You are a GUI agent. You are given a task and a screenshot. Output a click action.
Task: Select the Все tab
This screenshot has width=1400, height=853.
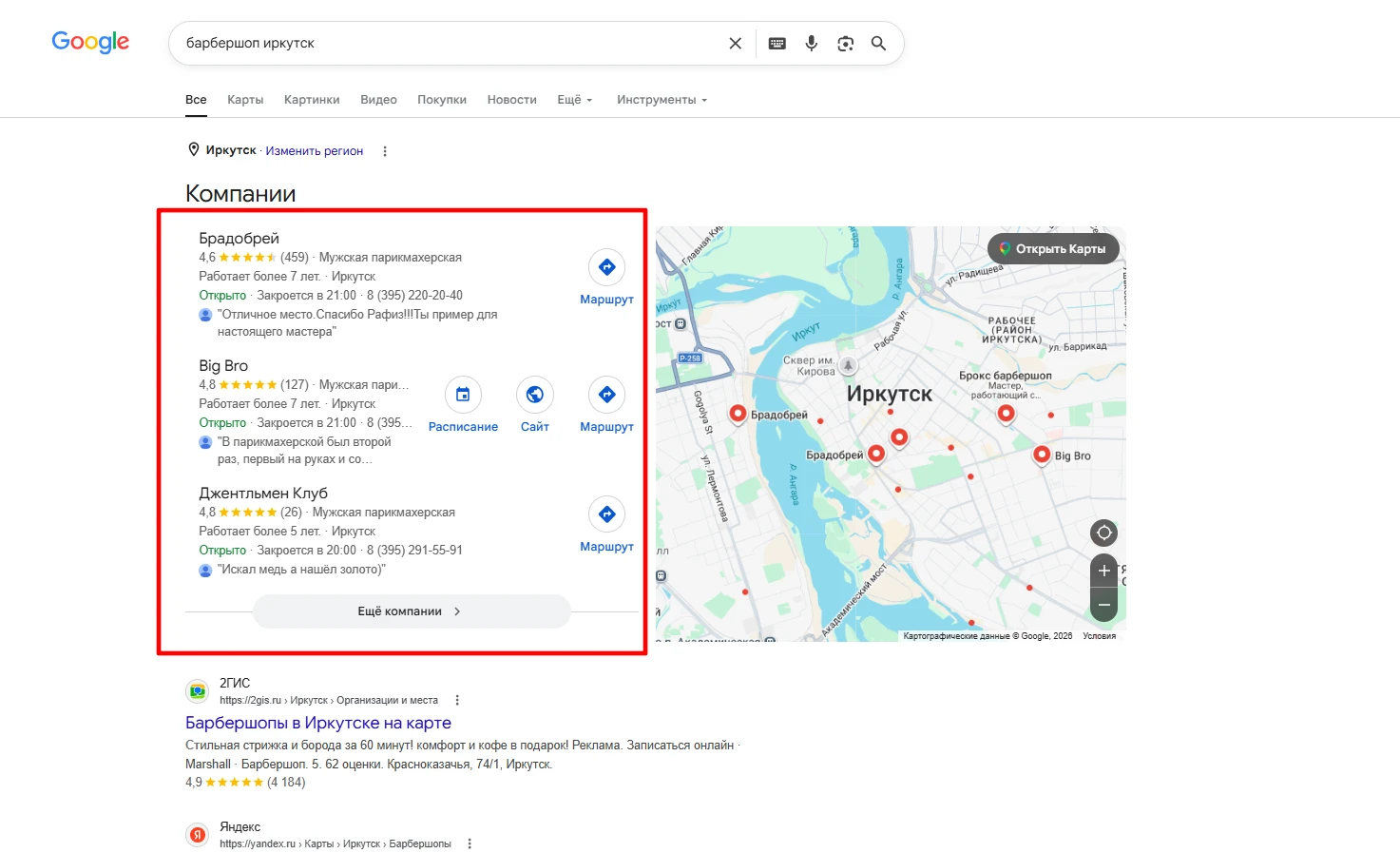tap(196, 100)
